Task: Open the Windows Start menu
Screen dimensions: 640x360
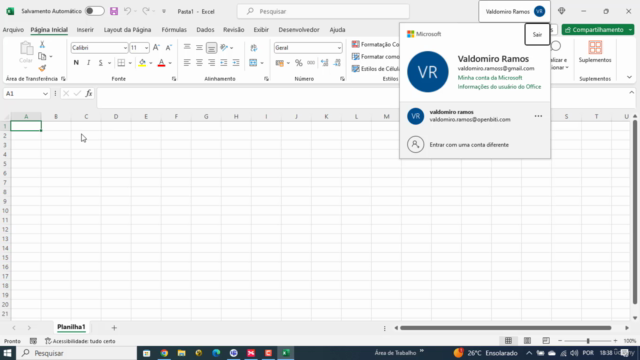Action: (x=7, y=353)
